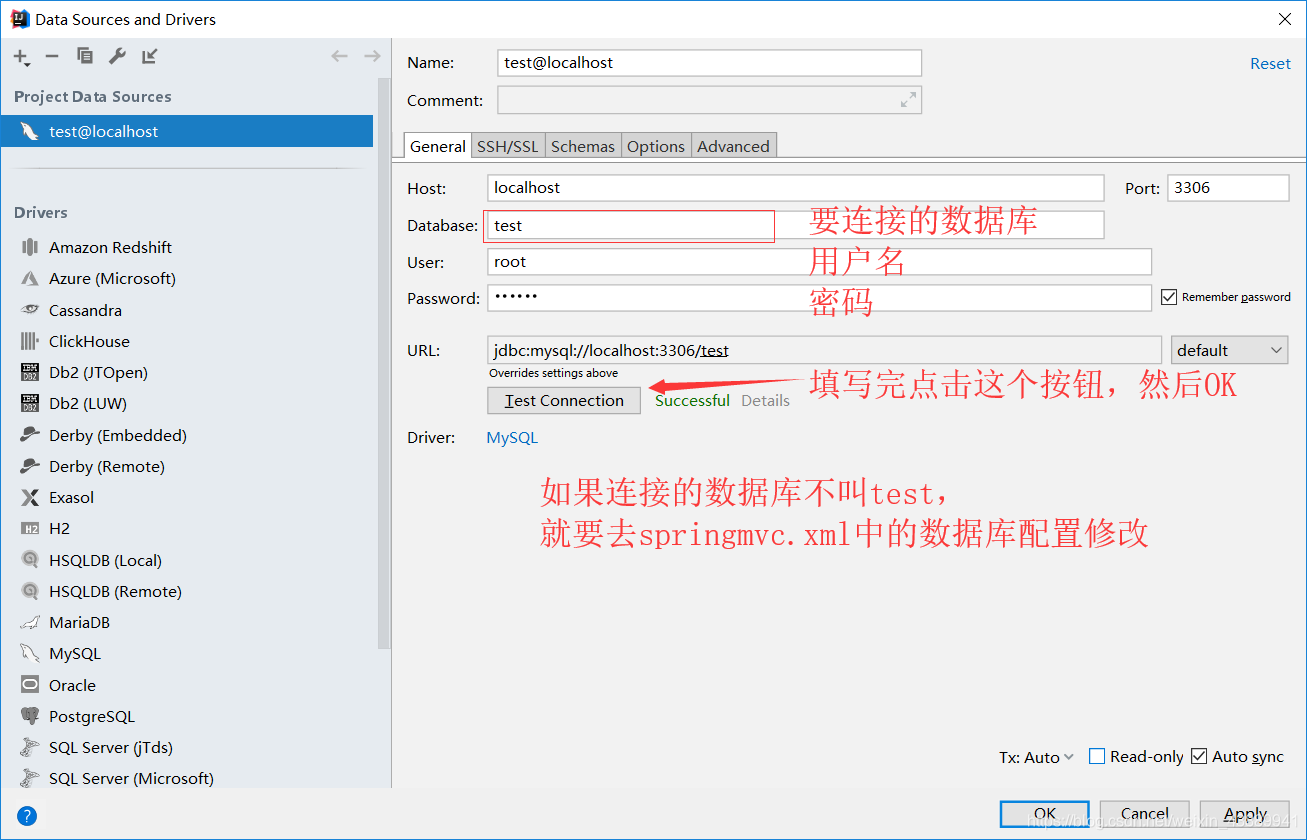The height and width of the screenshot is (840, 1307).
Task: Click the MySQL driver link
Action: pos(512,437)
